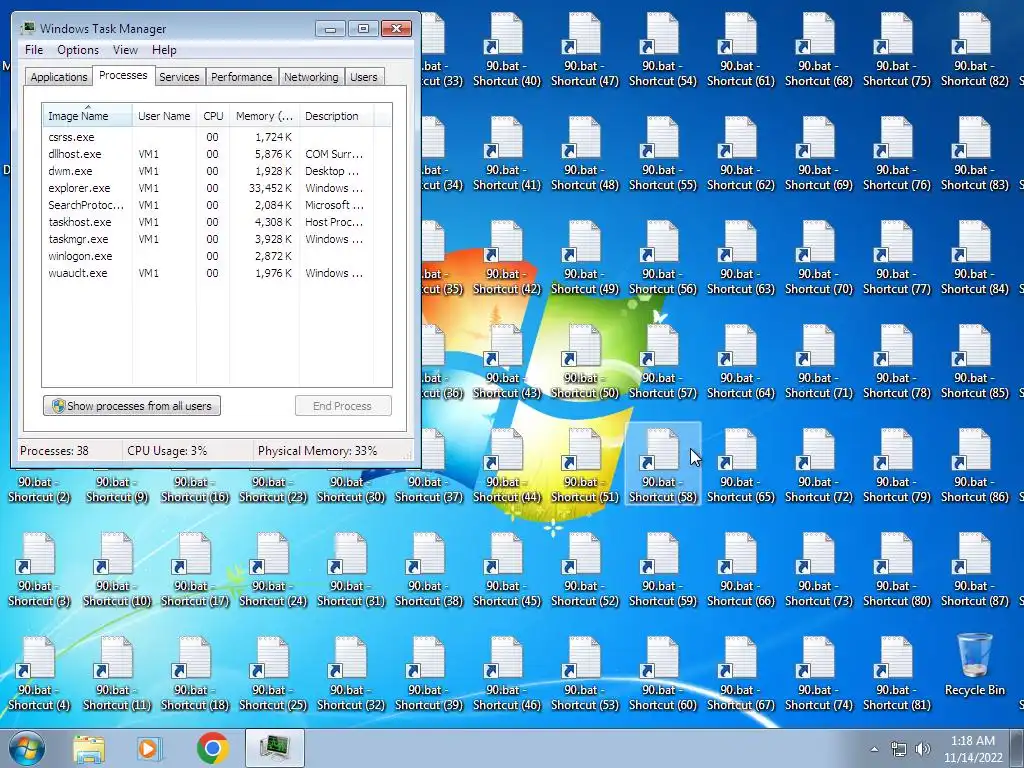Switch to the Applications tab

click(59, 77)
